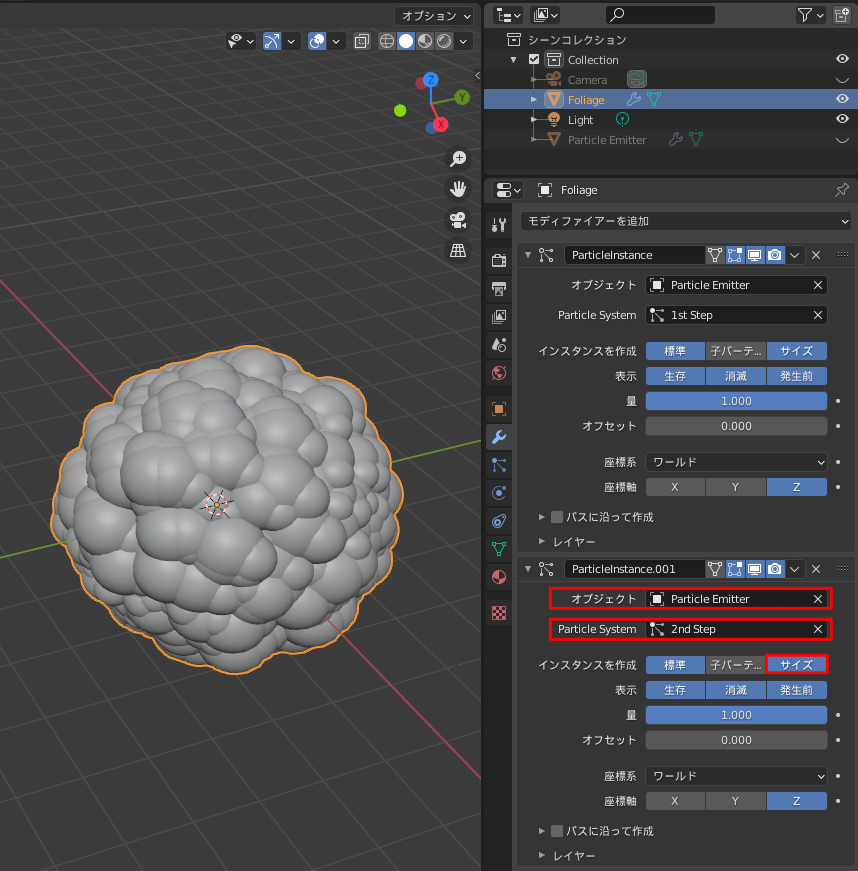
Task: Open Tool properties tab
Action: [499, 225]
